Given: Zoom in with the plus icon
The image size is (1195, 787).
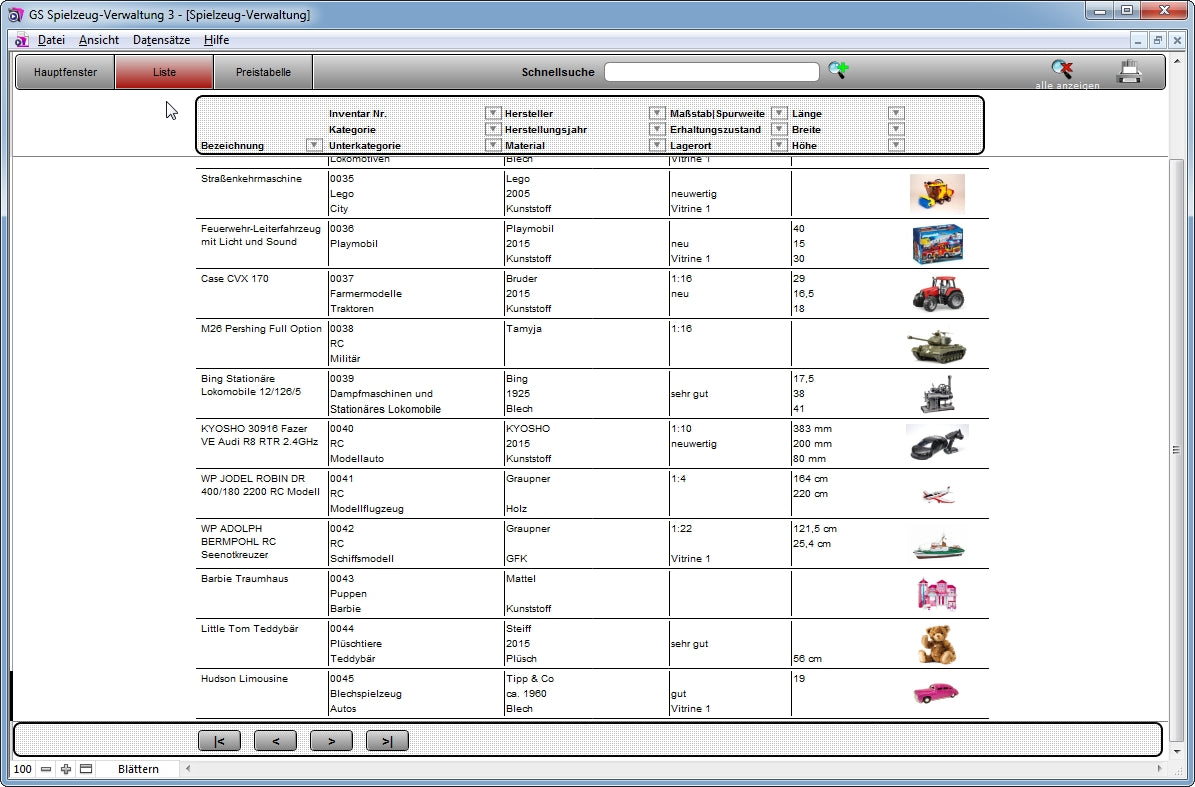Looking at the screenshot, I should 66,769.
